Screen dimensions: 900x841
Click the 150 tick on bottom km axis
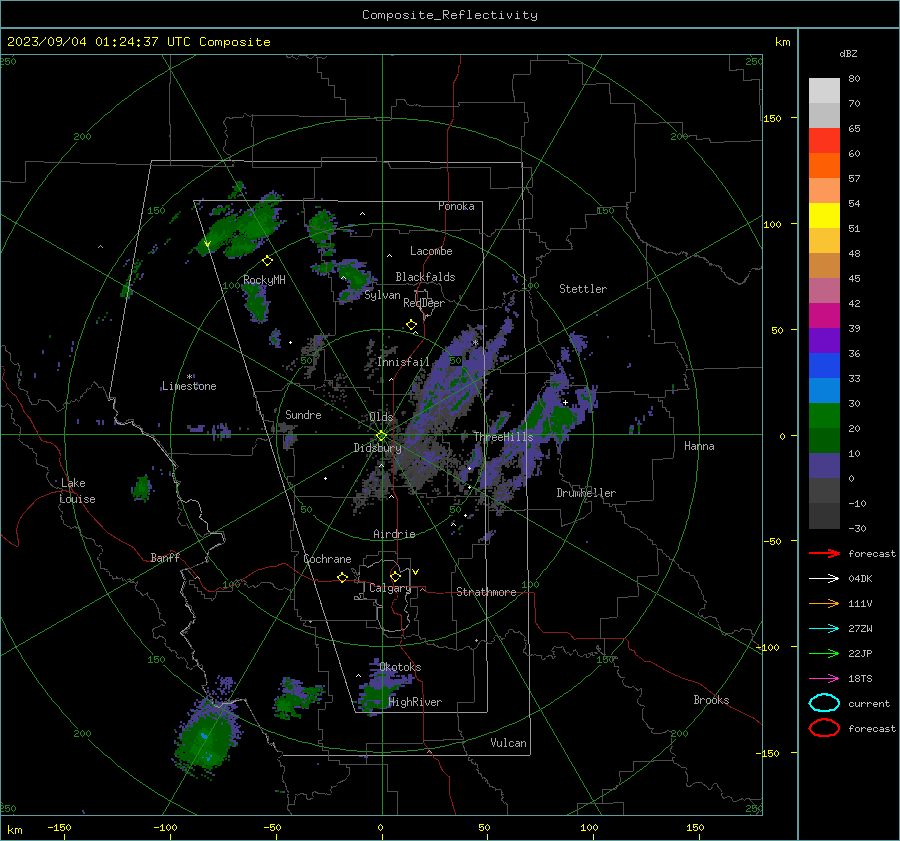695,827
